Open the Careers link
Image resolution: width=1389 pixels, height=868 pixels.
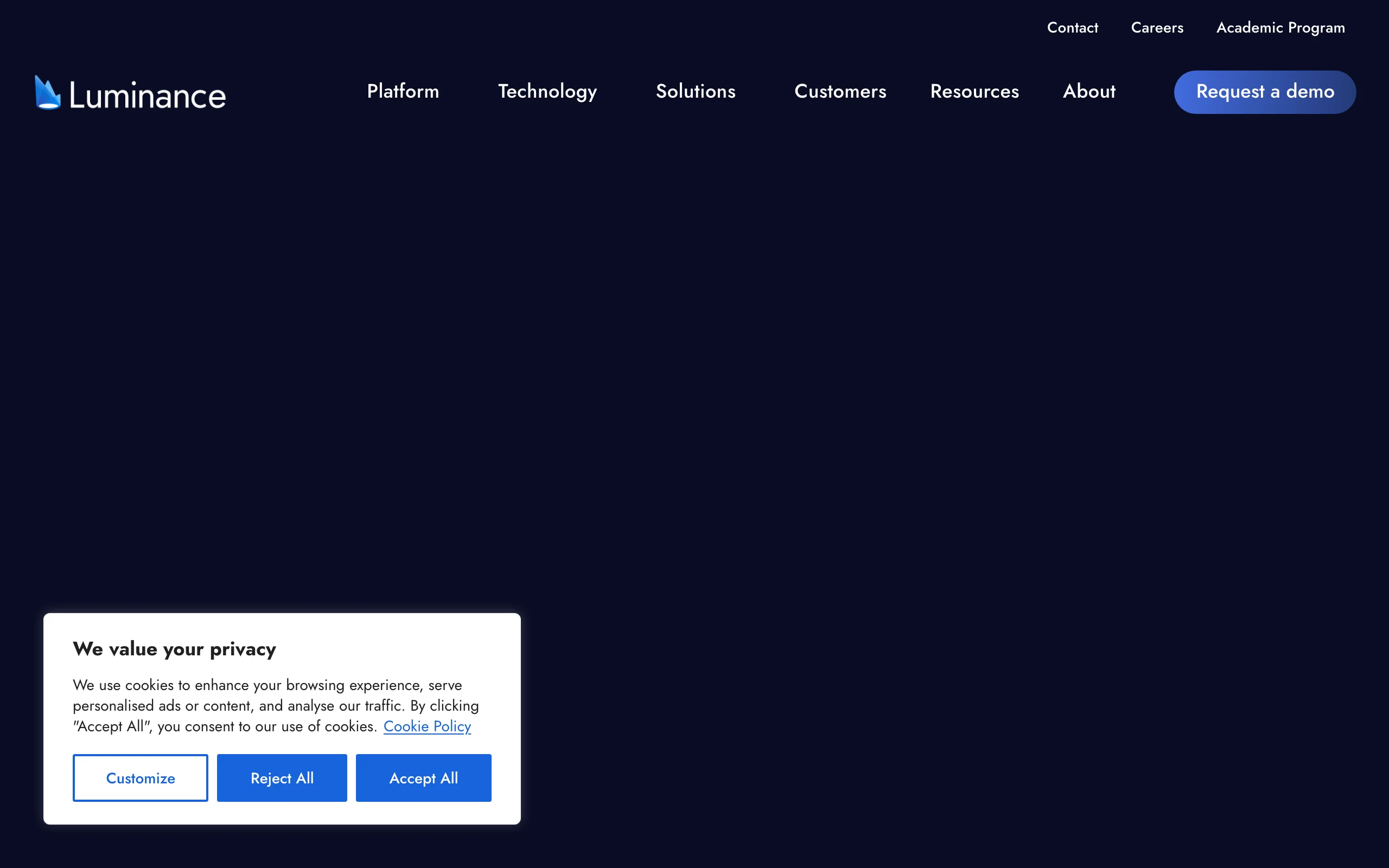[x=1157, y=28]
